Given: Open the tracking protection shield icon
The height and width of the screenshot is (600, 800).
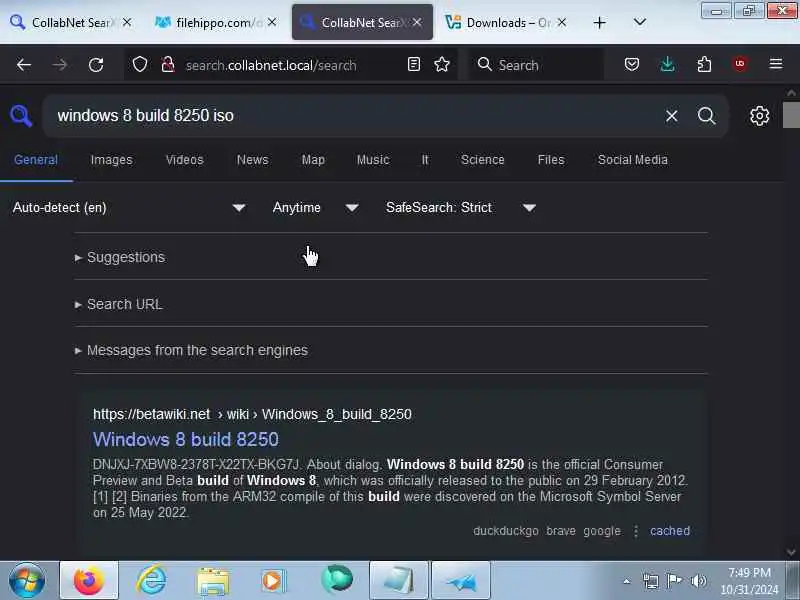Looking at the screenshot, I should click(140, 65).
